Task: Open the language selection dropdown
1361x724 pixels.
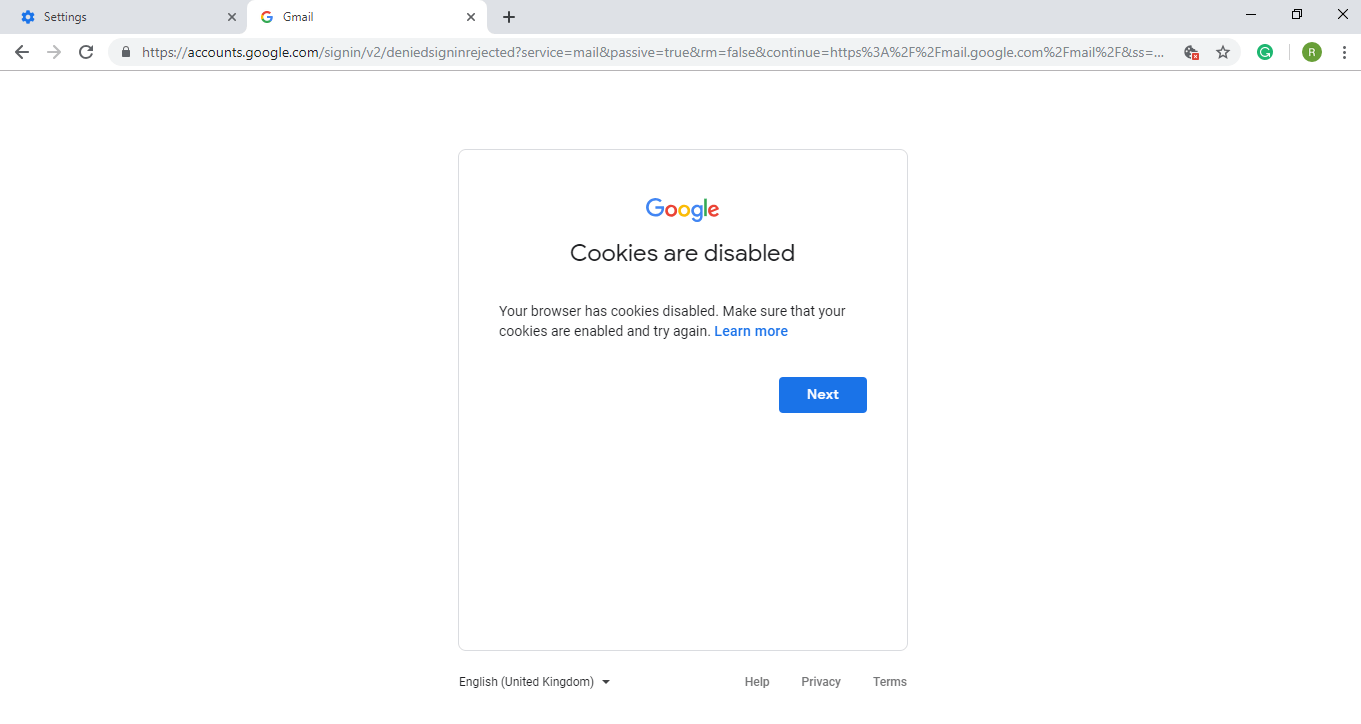Action: pyautogui.click(x=534, y=681)
